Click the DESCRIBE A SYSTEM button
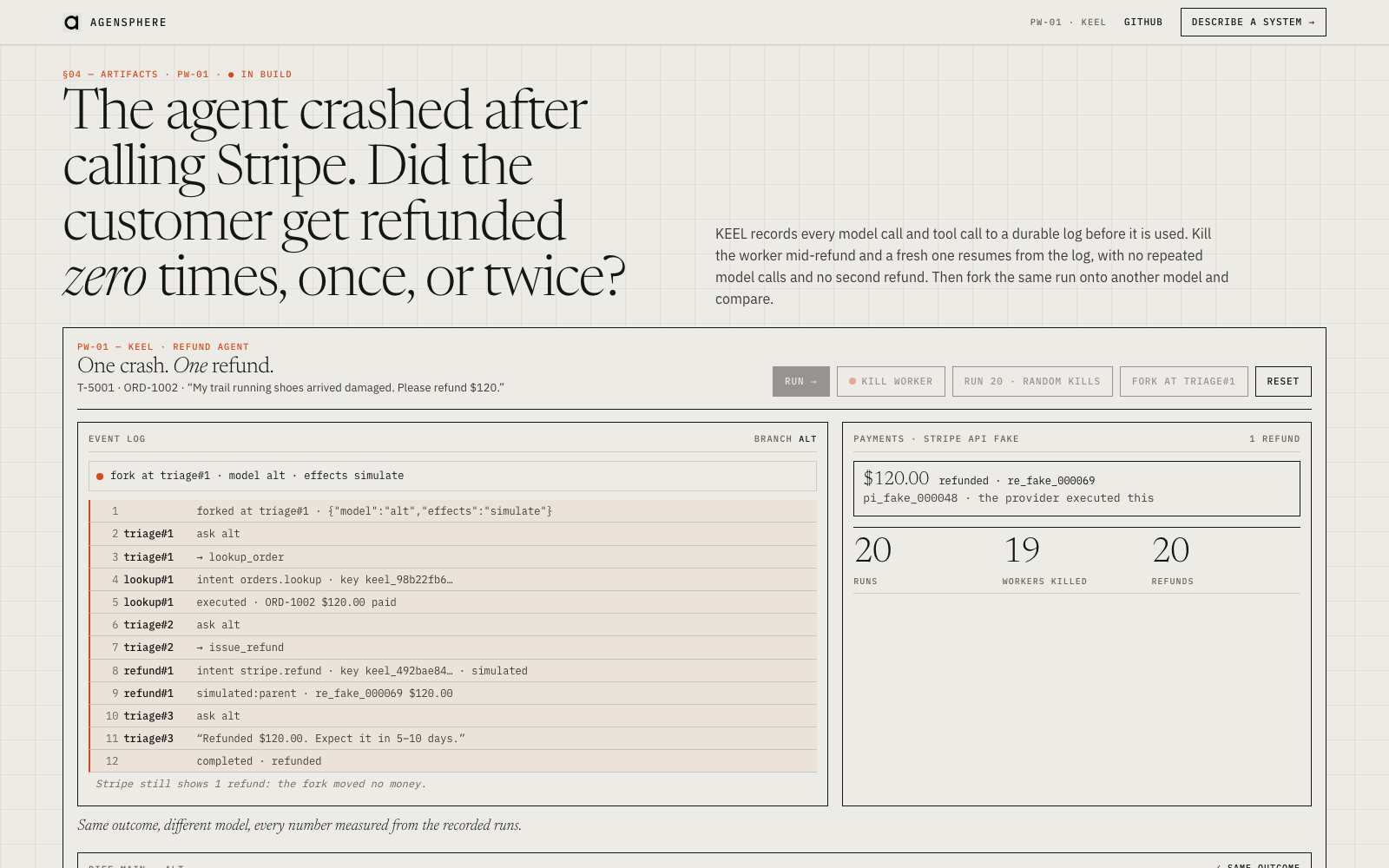This screenshot has width=1389, height=868. (1253, 23)
